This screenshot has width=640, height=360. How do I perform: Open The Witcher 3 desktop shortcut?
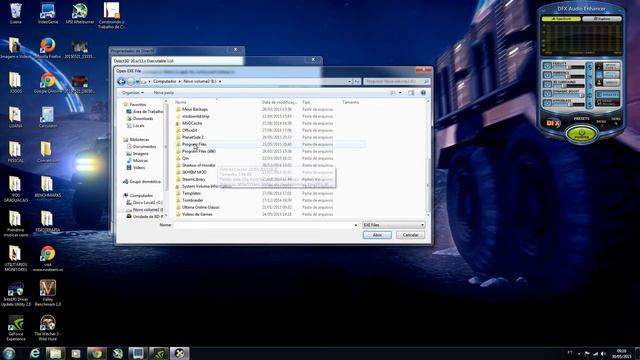tap(48, 328)
